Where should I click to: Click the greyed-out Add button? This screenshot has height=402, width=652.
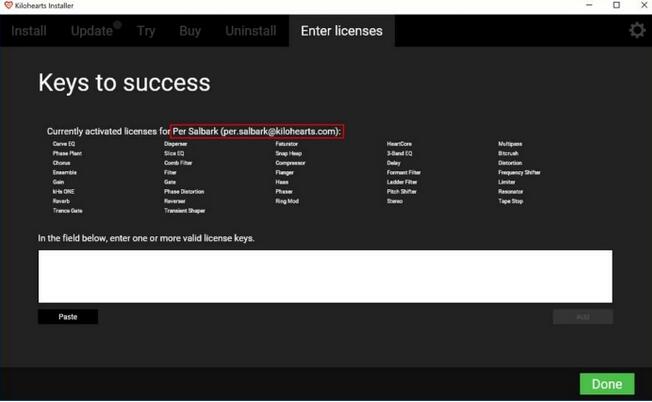[583, 317]
